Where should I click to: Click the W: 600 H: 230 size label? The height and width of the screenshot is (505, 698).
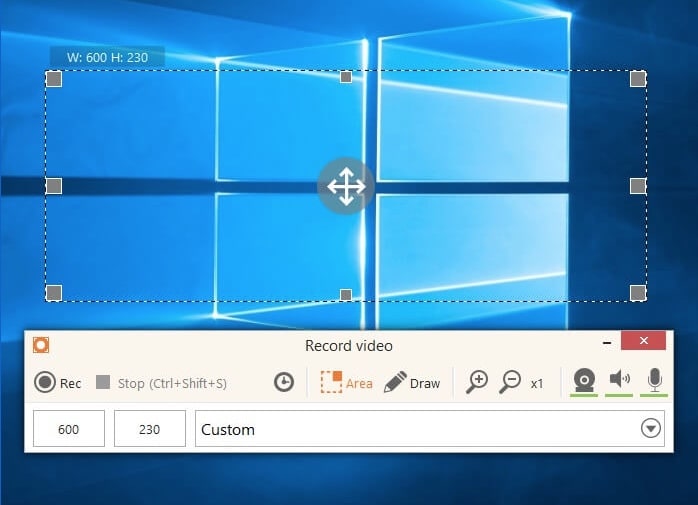tap(107, 57)
